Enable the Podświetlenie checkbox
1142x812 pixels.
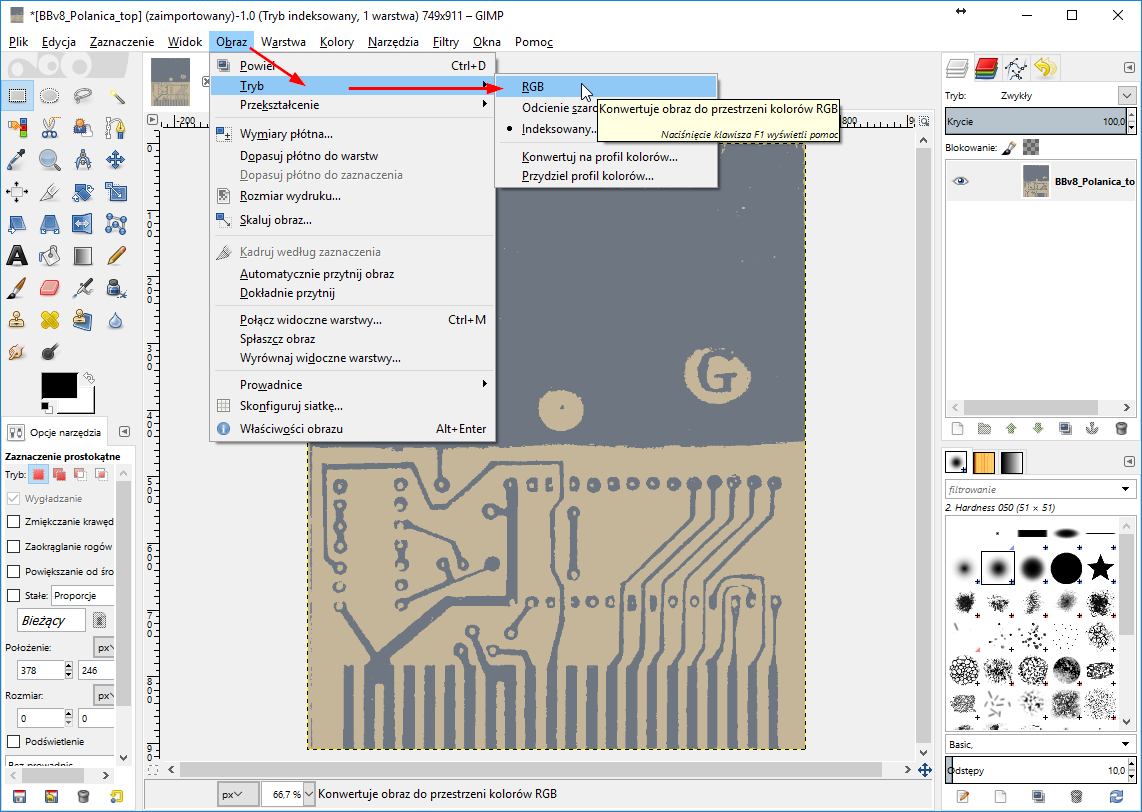(13, 741)
